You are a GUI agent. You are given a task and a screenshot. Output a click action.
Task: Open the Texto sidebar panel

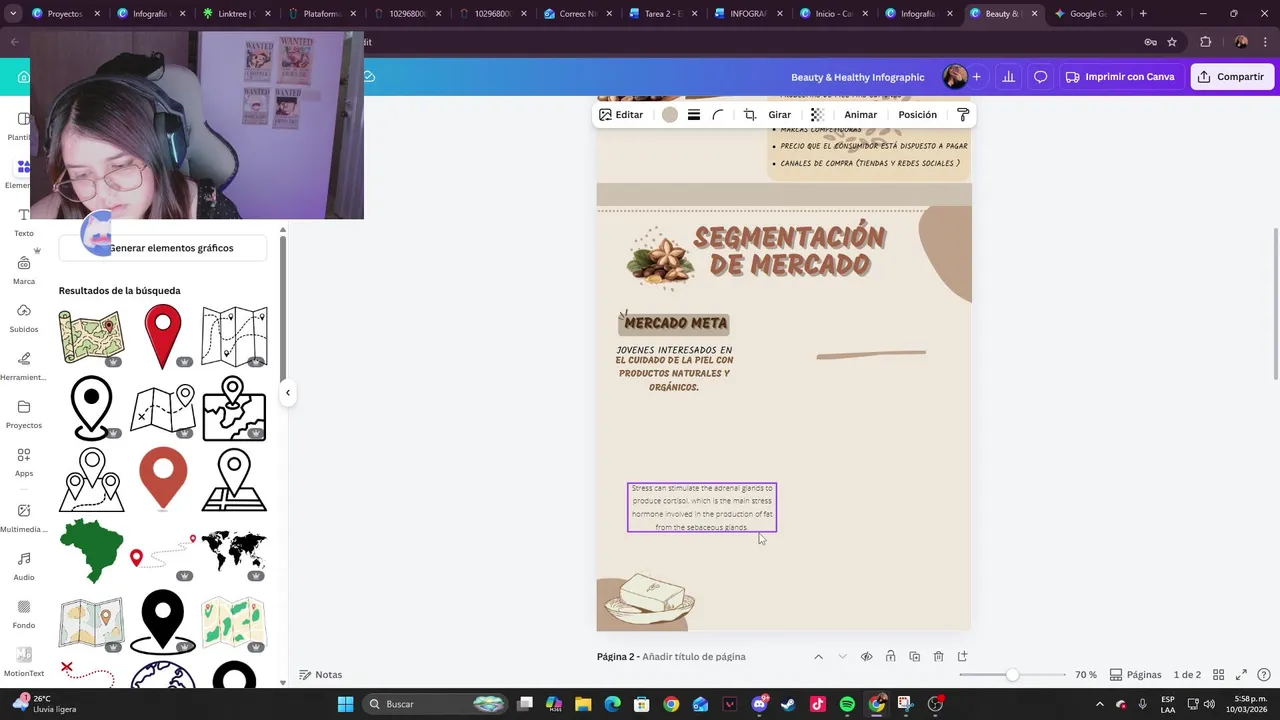tap(24, 222)
